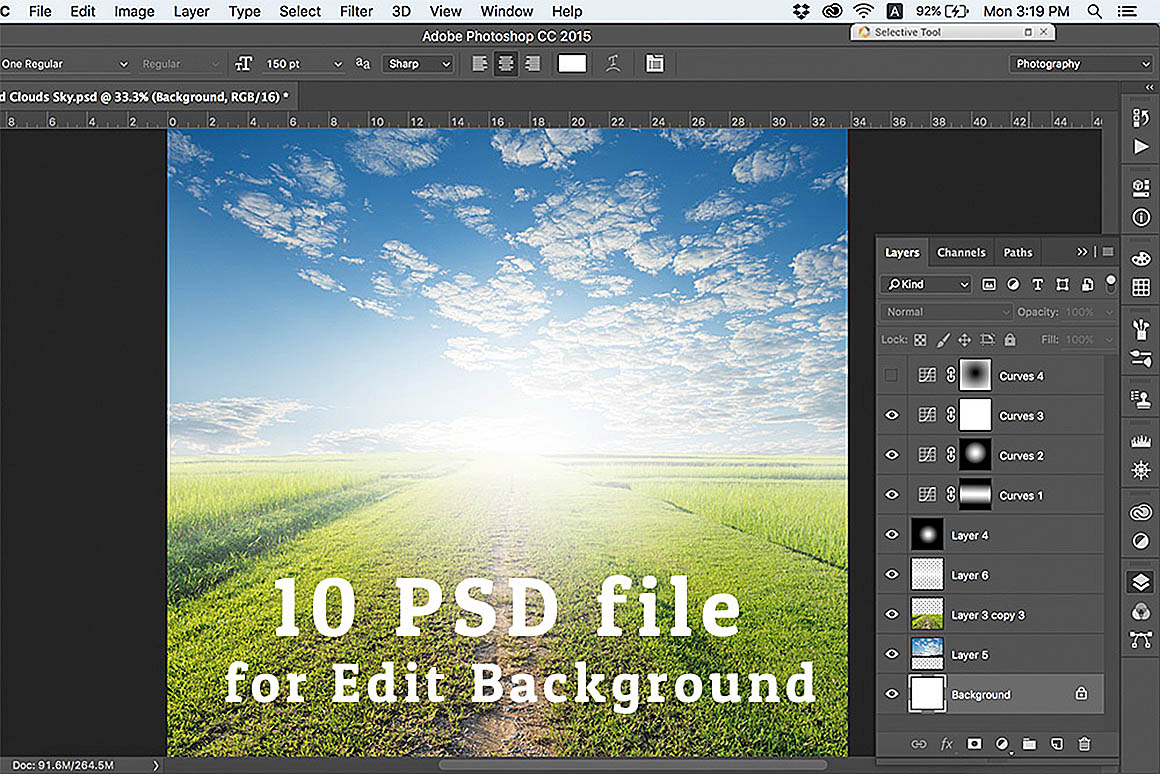1160x774 pixels.
Task: Click the Curves 1 layer mask thumbnail
Action: (975, 495)
